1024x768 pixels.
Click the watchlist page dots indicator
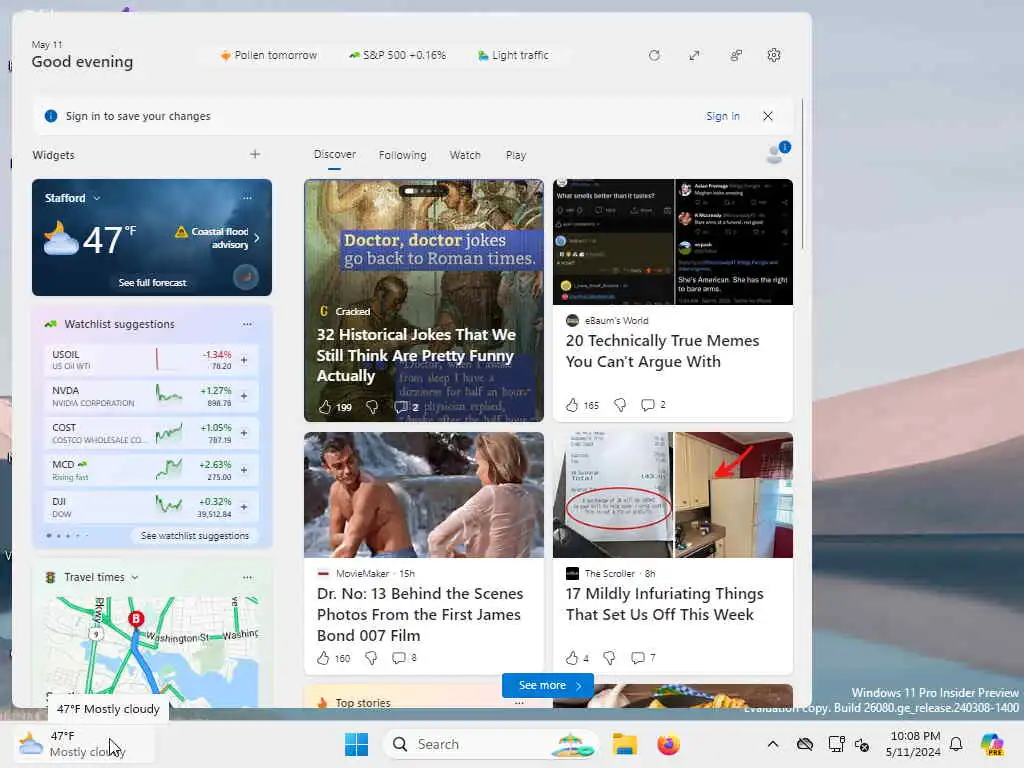tap(67, 536)
